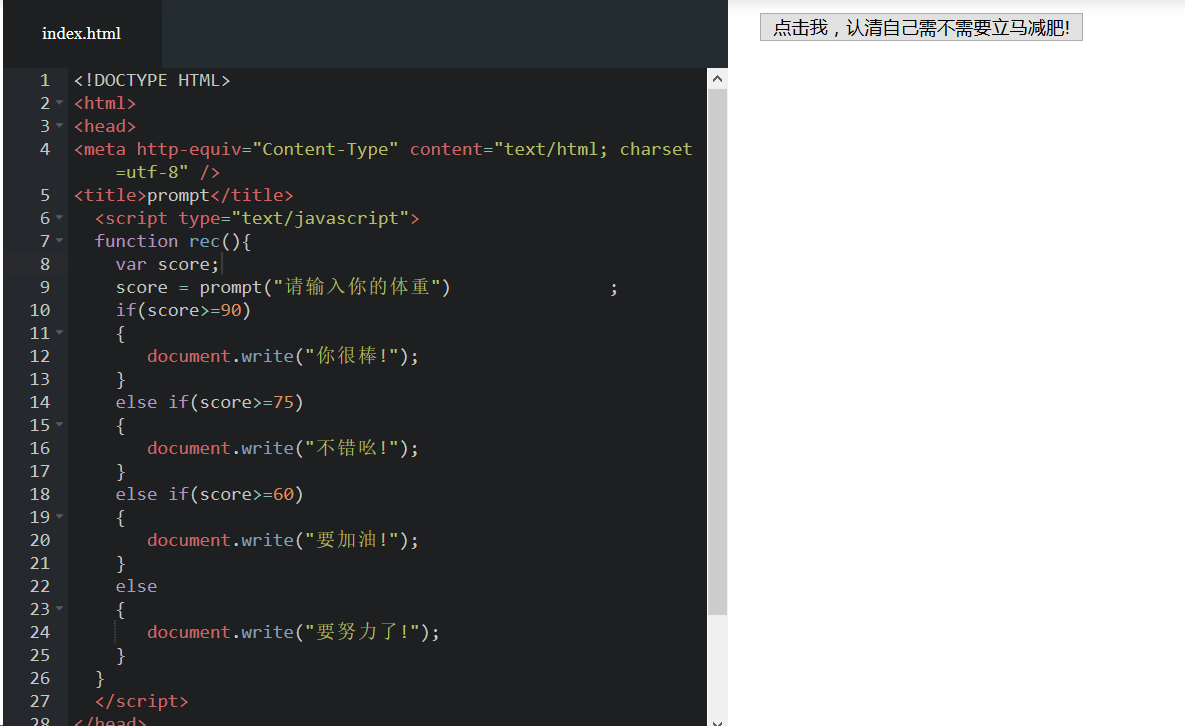Click line number 13 in the gutter
This screenshot has height=726, width=1185.
point(39,379)
